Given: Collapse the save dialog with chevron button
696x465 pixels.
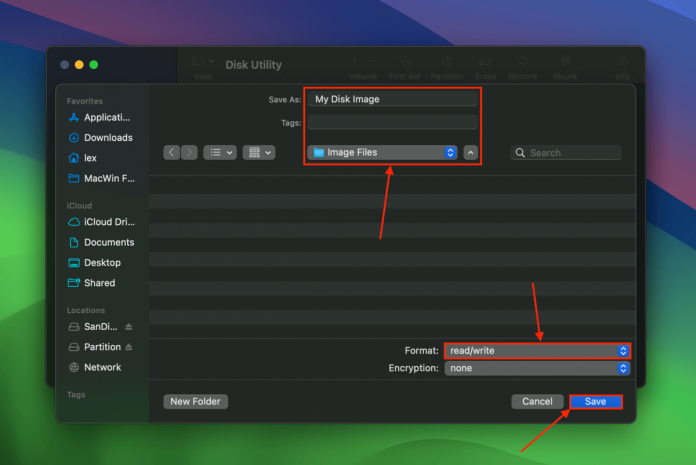Looking at the screenshot, I should (471, 153).
